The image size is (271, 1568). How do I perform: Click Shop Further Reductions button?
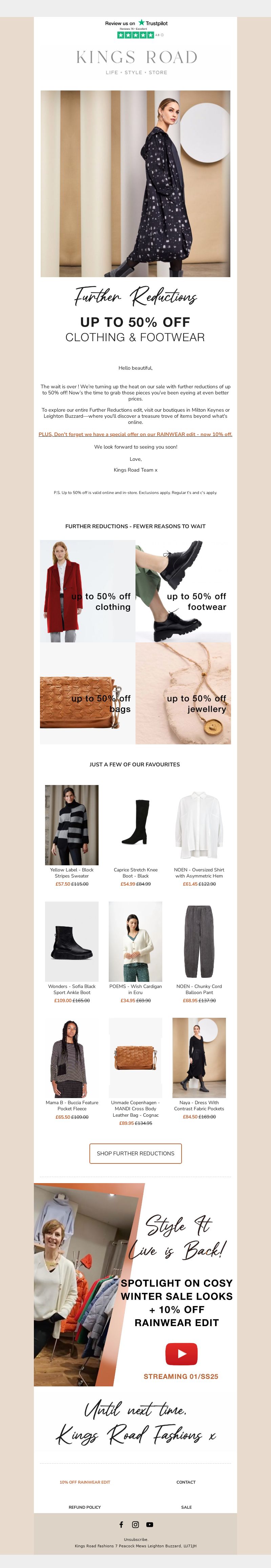click(x=135, y=1153)
